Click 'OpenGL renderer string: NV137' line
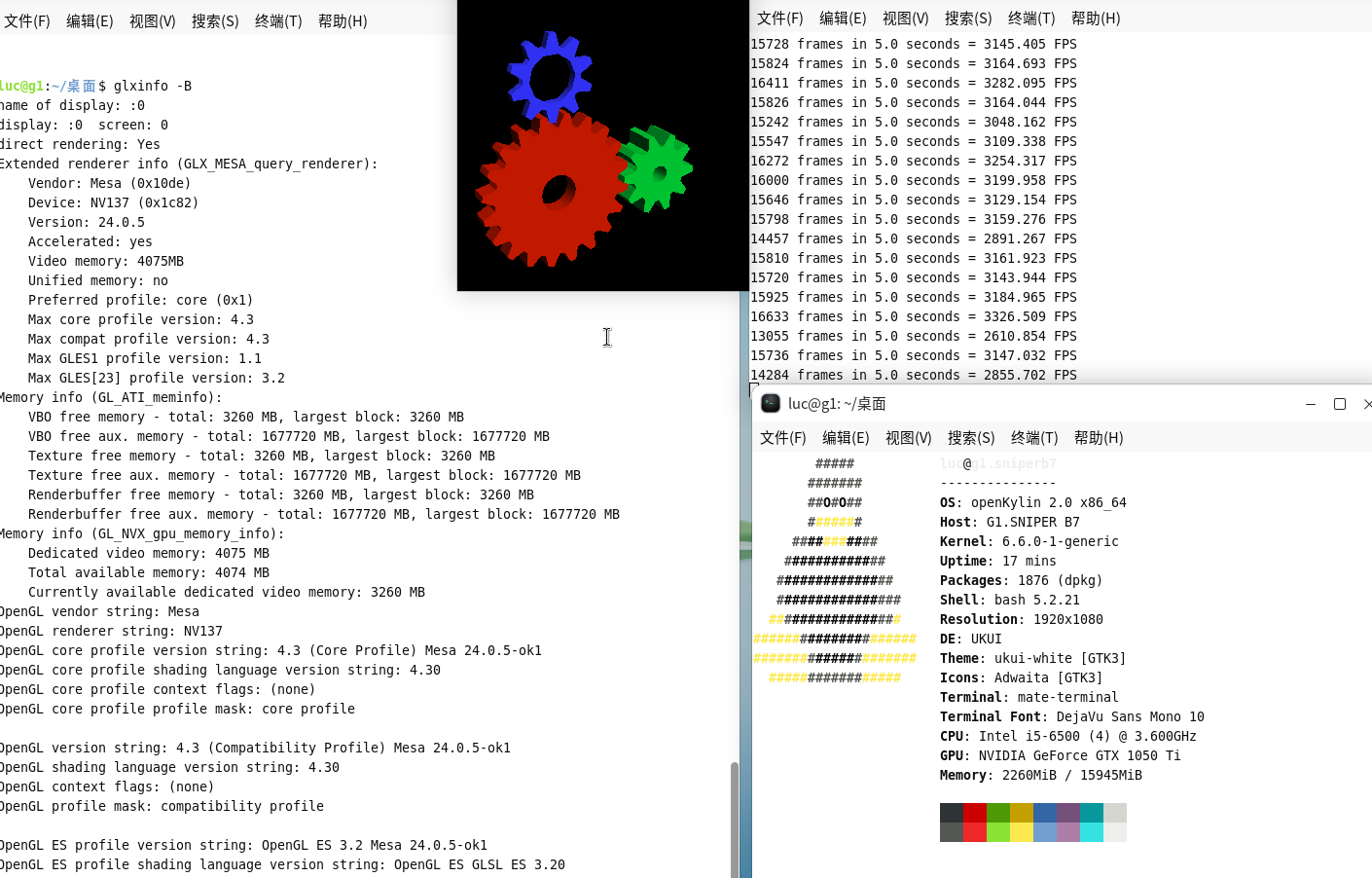 click(x=111, y=631)
